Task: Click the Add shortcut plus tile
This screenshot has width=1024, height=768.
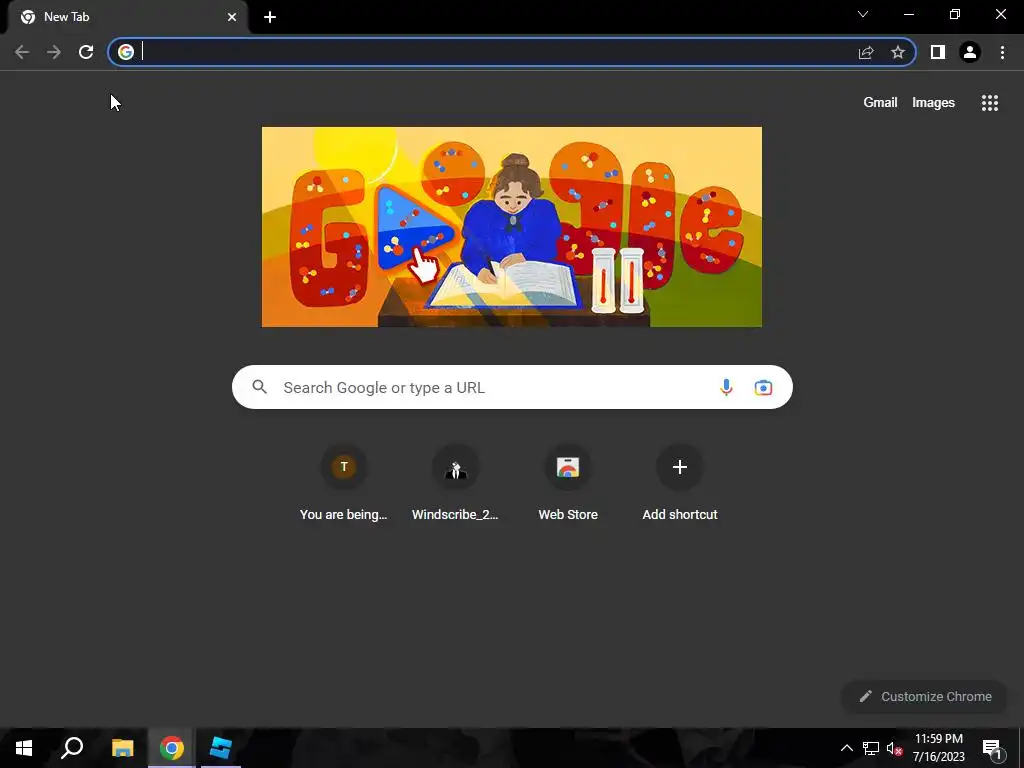Action: click(x=679, y=483)
